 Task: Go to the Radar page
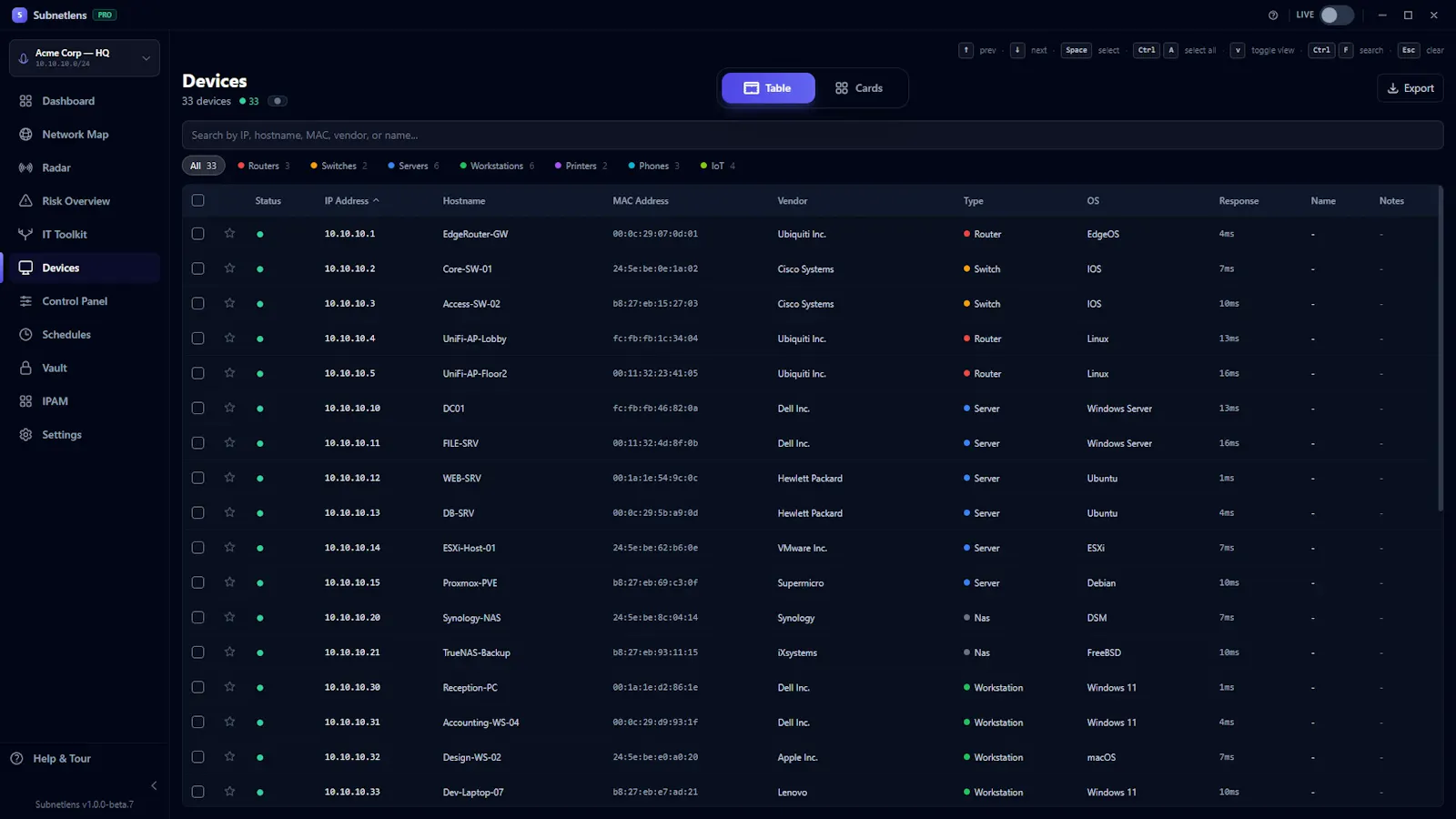84,167
